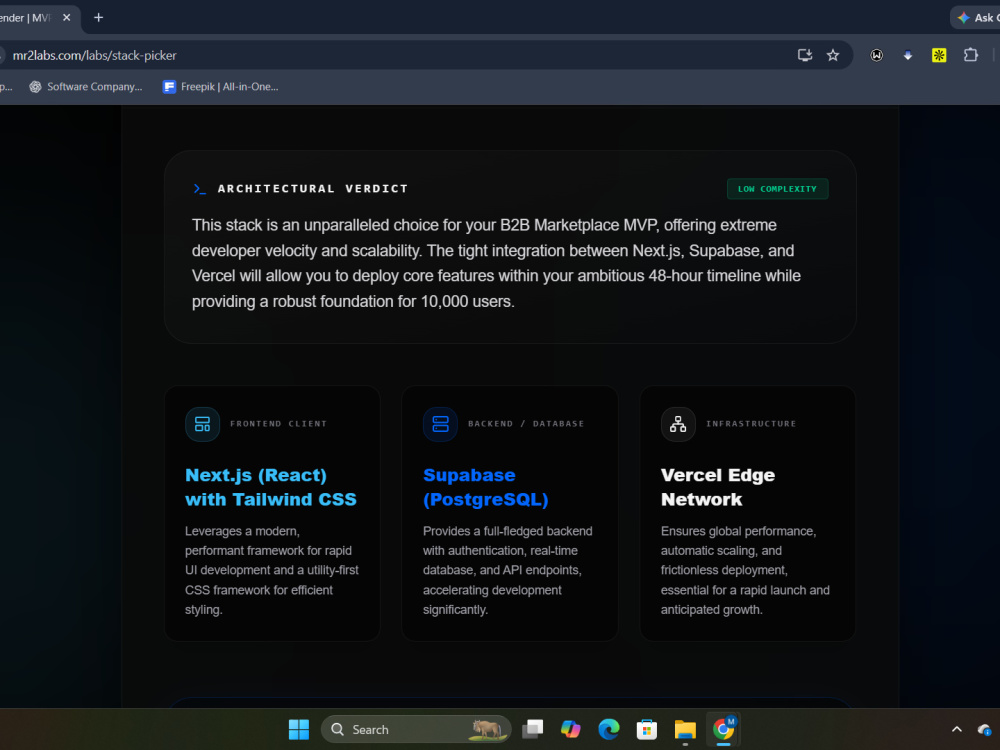
Task: Click the verdict paragraph about B2B Marketplace MVP
Action: [x=496, y=263]
